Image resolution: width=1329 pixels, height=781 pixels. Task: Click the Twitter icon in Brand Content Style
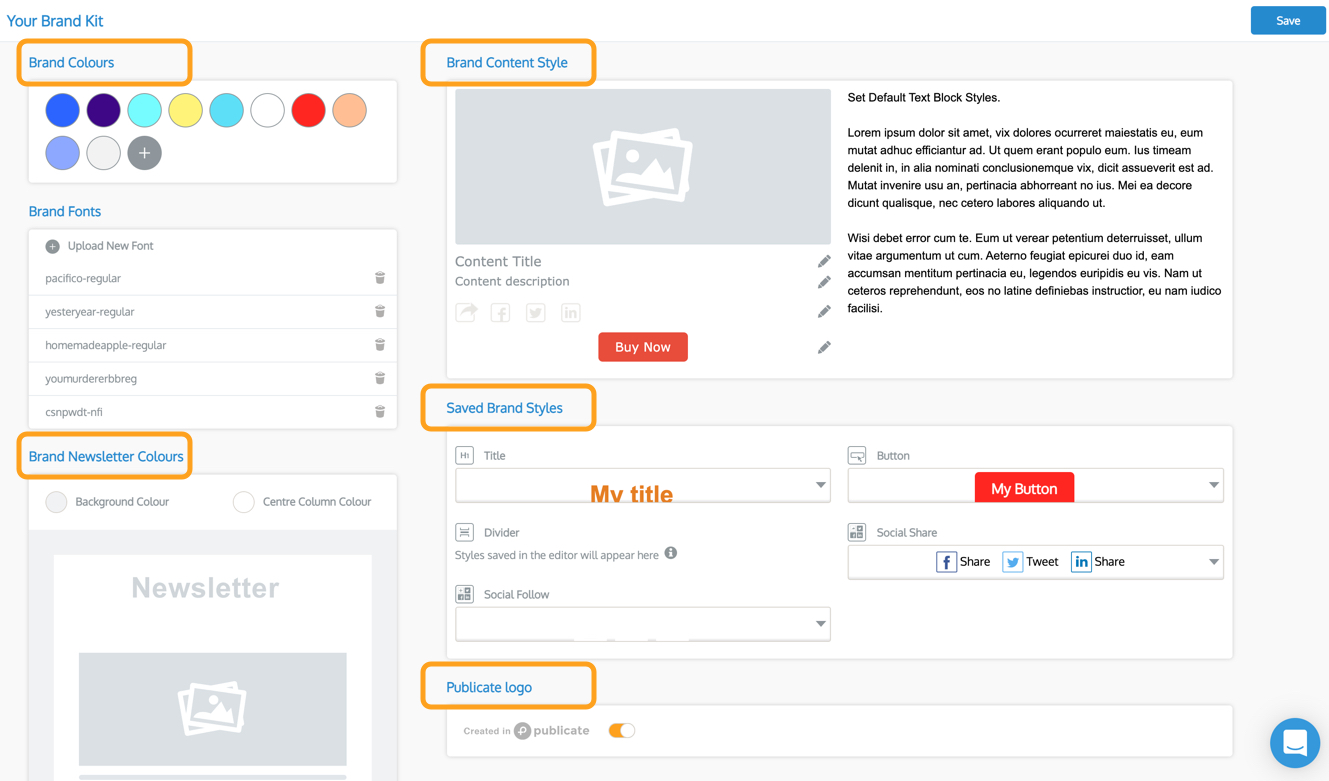point(535,312)
